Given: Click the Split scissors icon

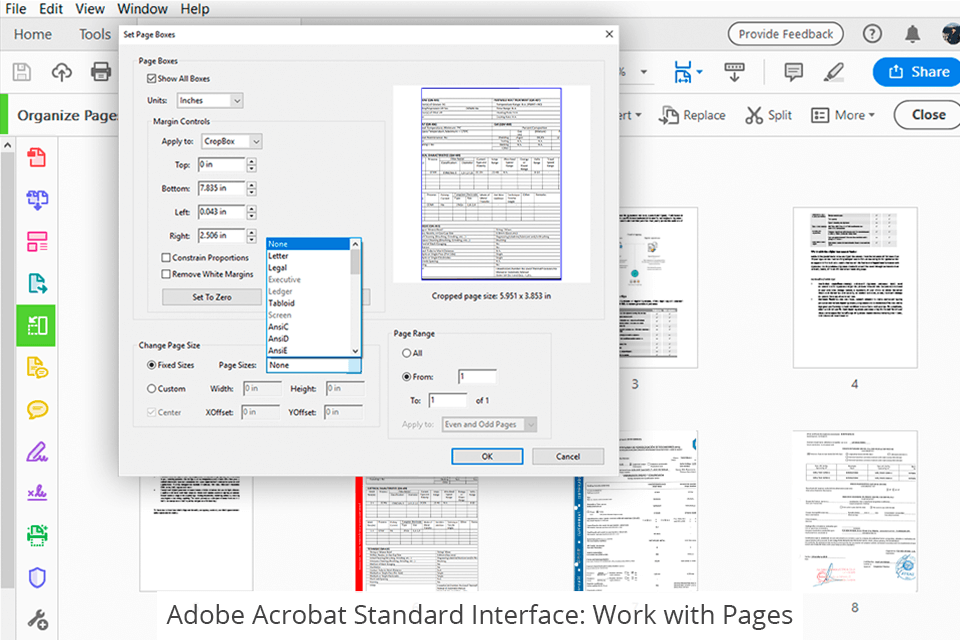Looking at the screenshot, I should click(754, 115).
